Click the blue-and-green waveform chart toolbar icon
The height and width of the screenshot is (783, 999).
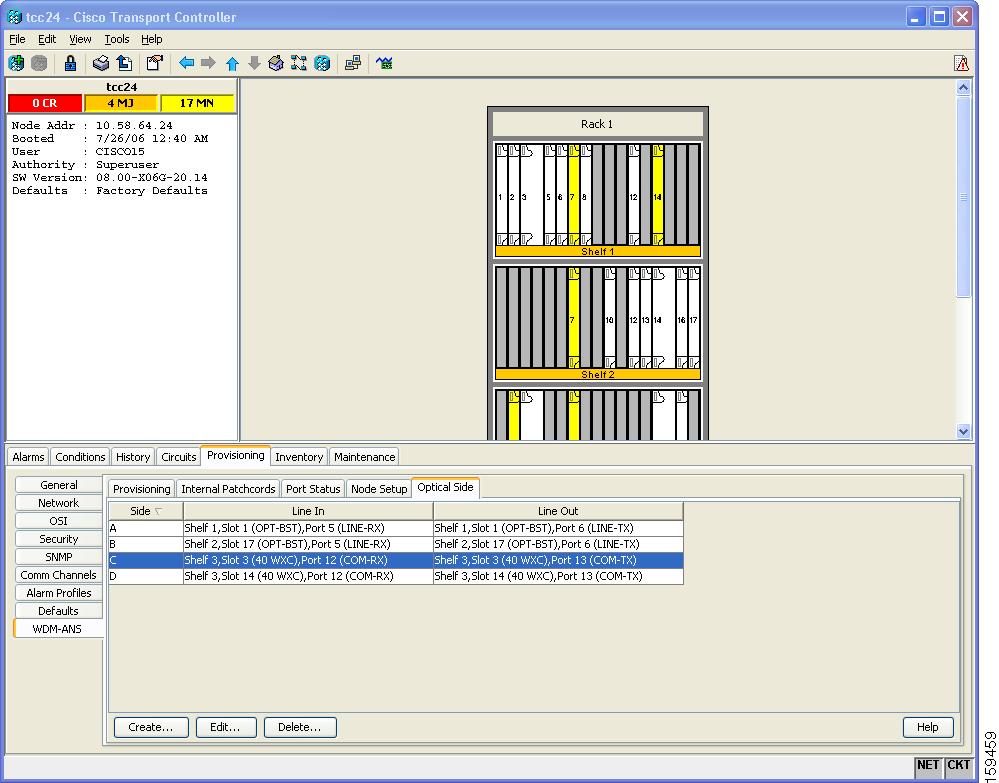pyautogui.click(x=384, y=63)
